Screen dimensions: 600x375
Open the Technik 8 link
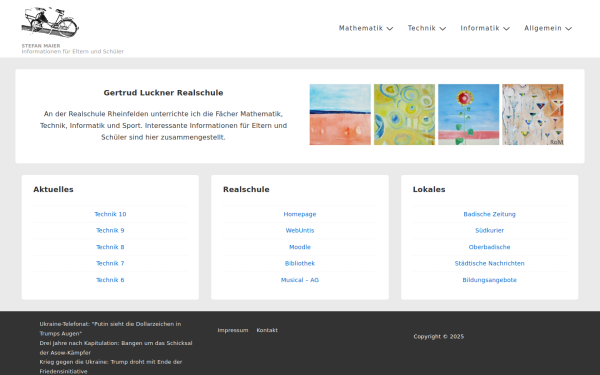[110, 247]
